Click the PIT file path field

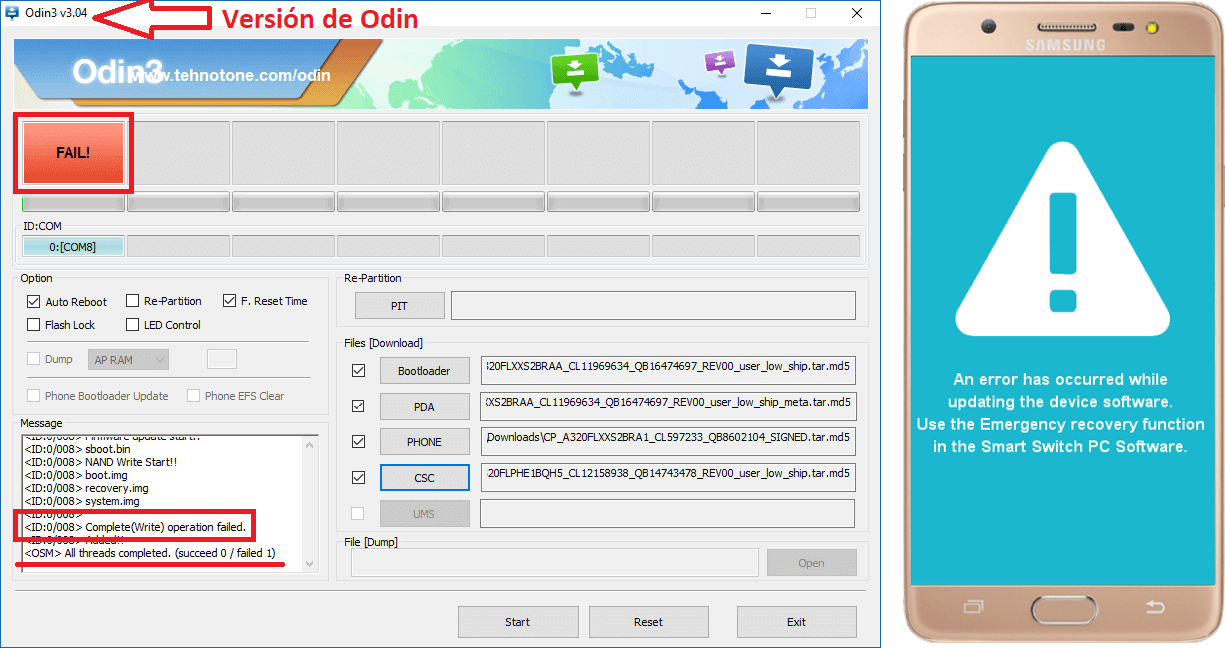click(653, 305)
